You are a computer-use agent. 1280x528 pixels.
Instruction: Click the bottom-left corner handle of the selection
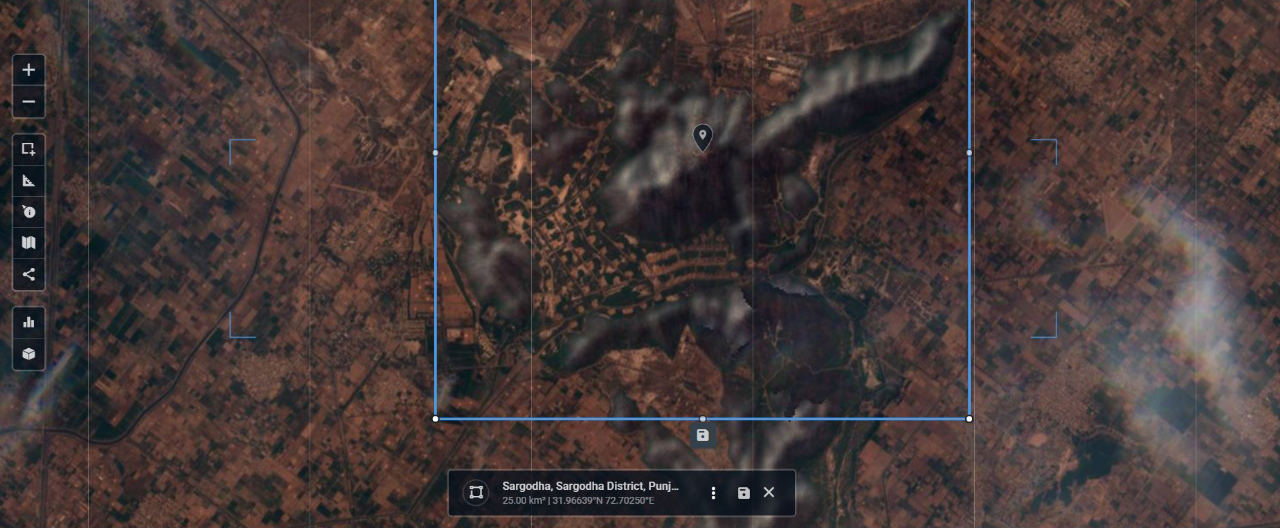pos(435,419)
